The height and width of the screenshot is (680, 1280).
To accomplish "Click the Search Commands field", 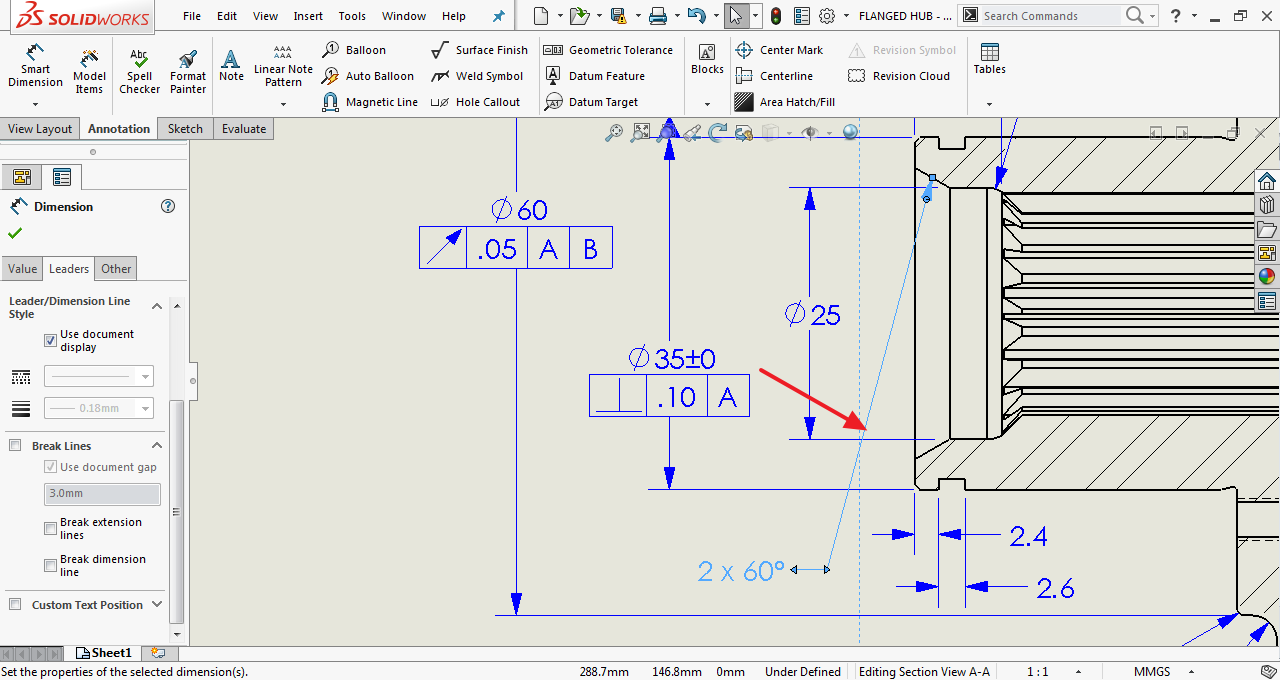I will click(1050, 16).
